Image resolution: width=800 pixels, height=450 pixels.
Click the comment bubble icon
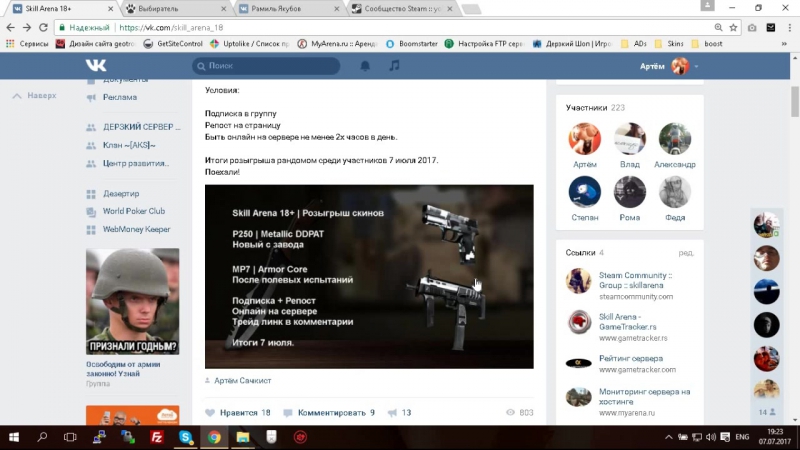click(288, 413)
